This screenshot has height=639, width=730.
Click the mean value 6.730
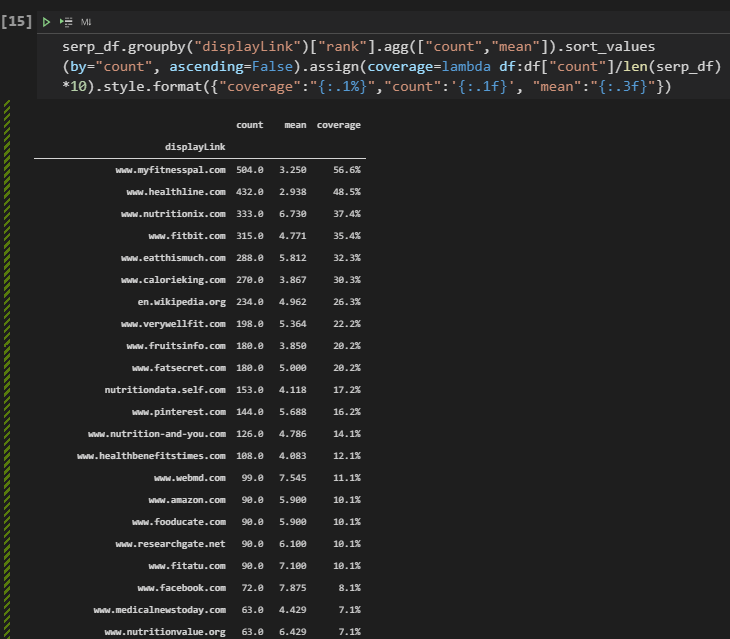coord(293,214)
